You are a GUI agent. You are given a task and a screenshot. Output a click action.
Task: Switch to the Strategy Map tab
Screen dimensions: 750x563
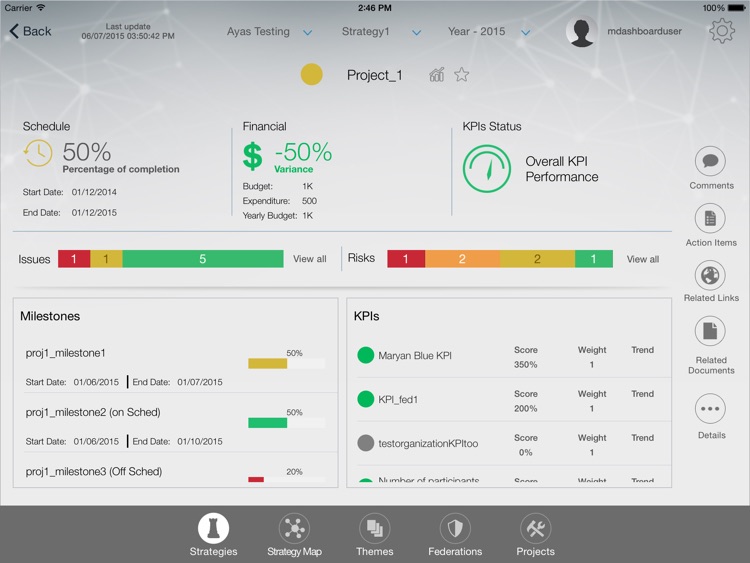(294, 535)
